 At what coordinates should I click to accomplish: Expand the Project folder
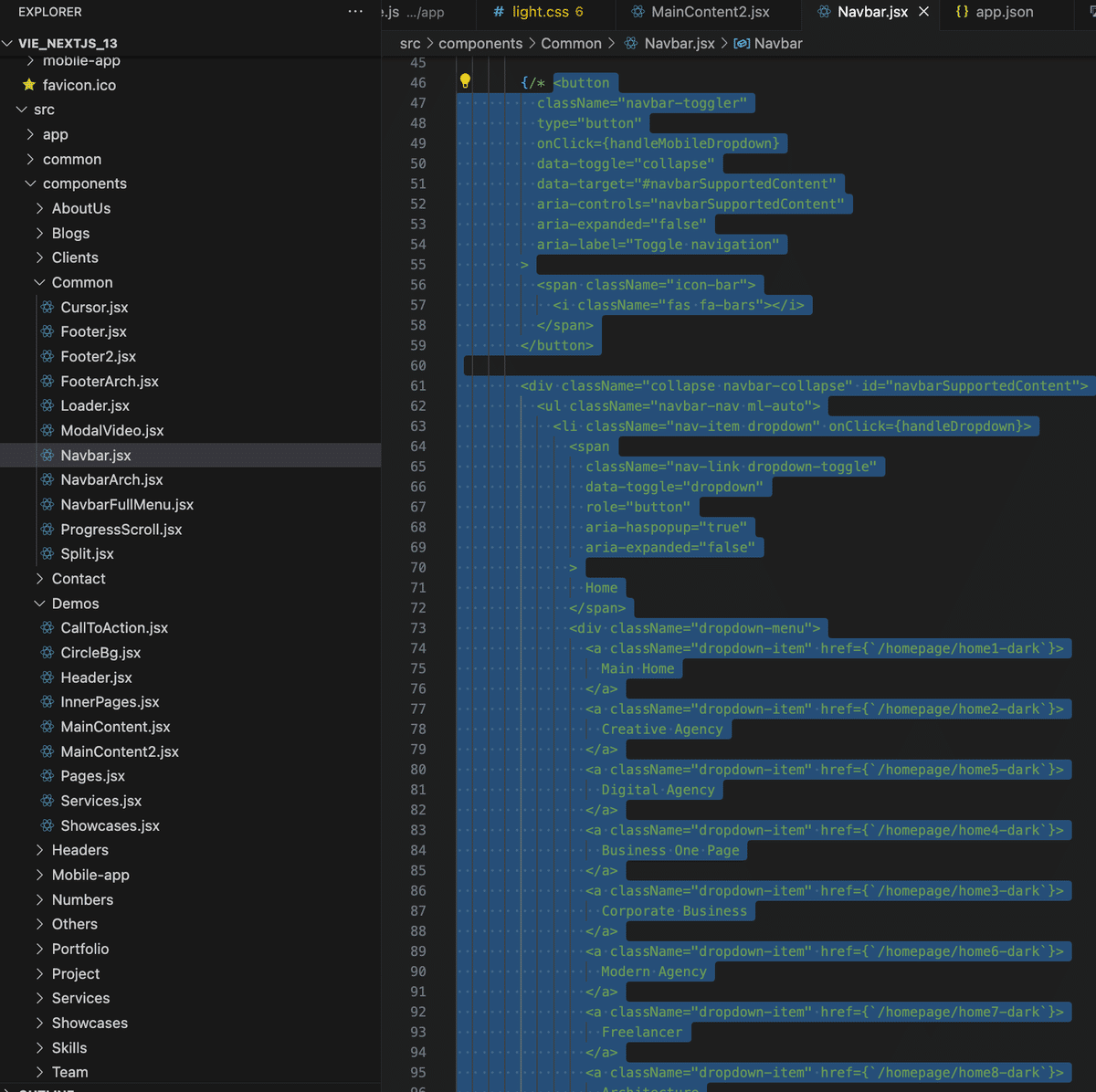tap(39, 972)
